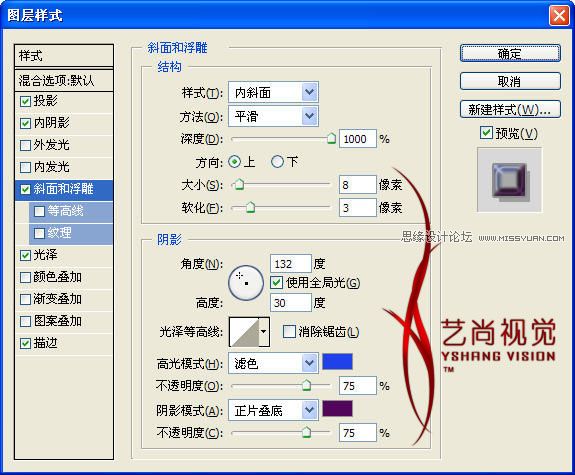Enable the 渐变叠加 gradient overlay checkbox
The image size is (575, 475).
[25, 299]
